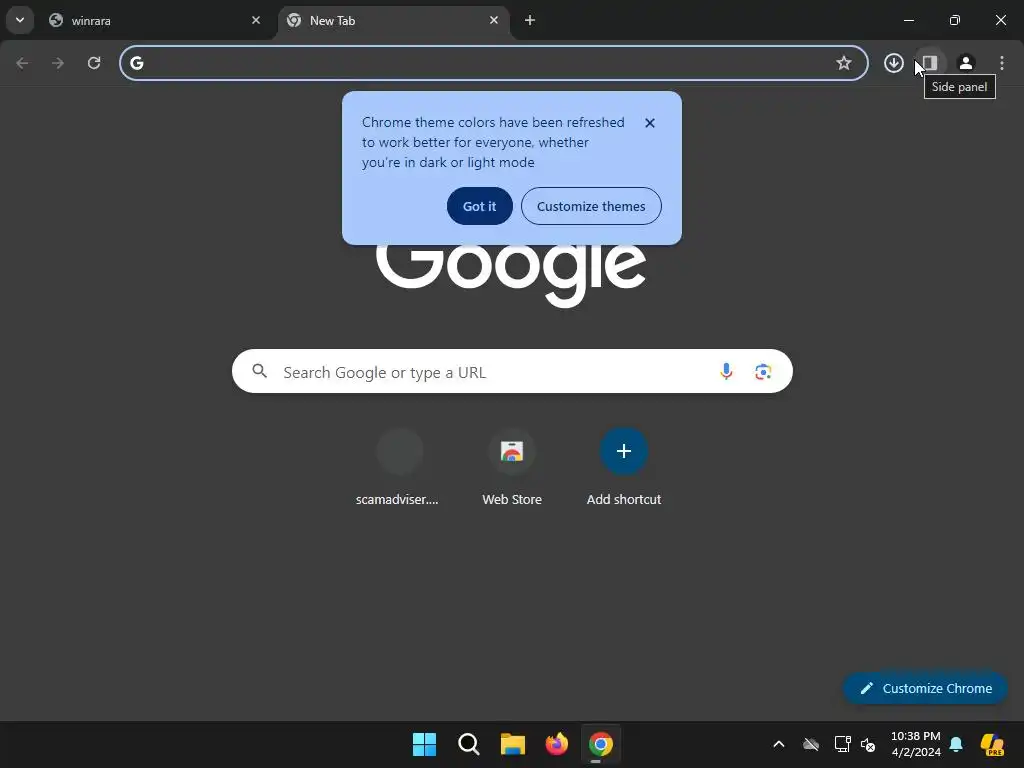Open the Web Store shortcut
Image resolution: width=1024 pixels, height=768 pixels.
point(512,468)
